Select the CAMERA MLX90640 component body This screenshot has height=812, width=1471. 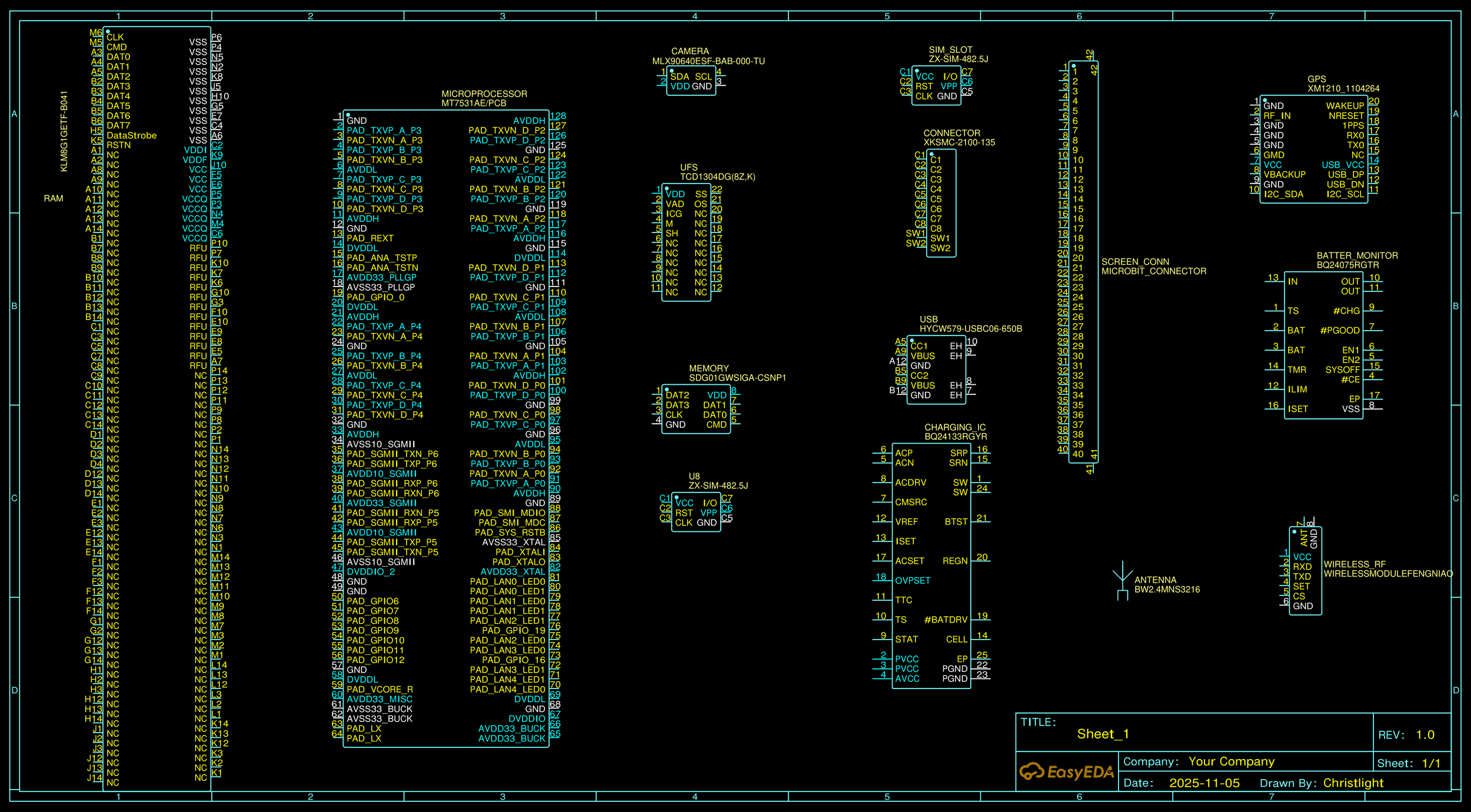coord(691,81)
